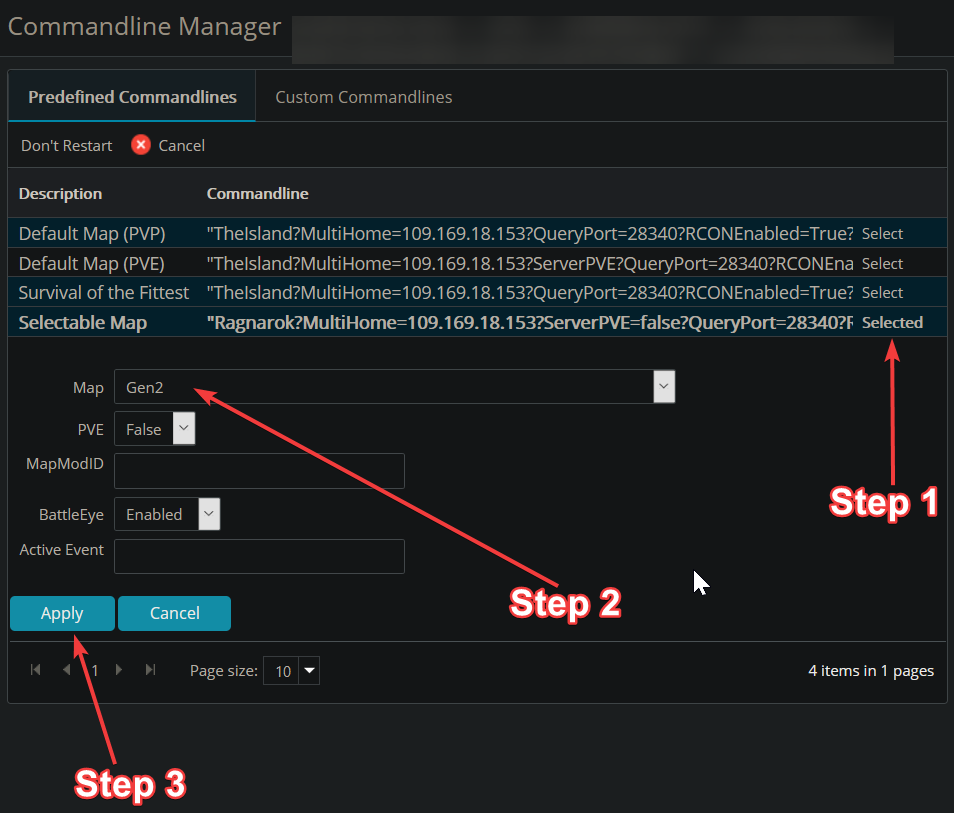This screenshot has width=954, height=813.
Task: Click the Don't Restart option
Action: (66, 145)
